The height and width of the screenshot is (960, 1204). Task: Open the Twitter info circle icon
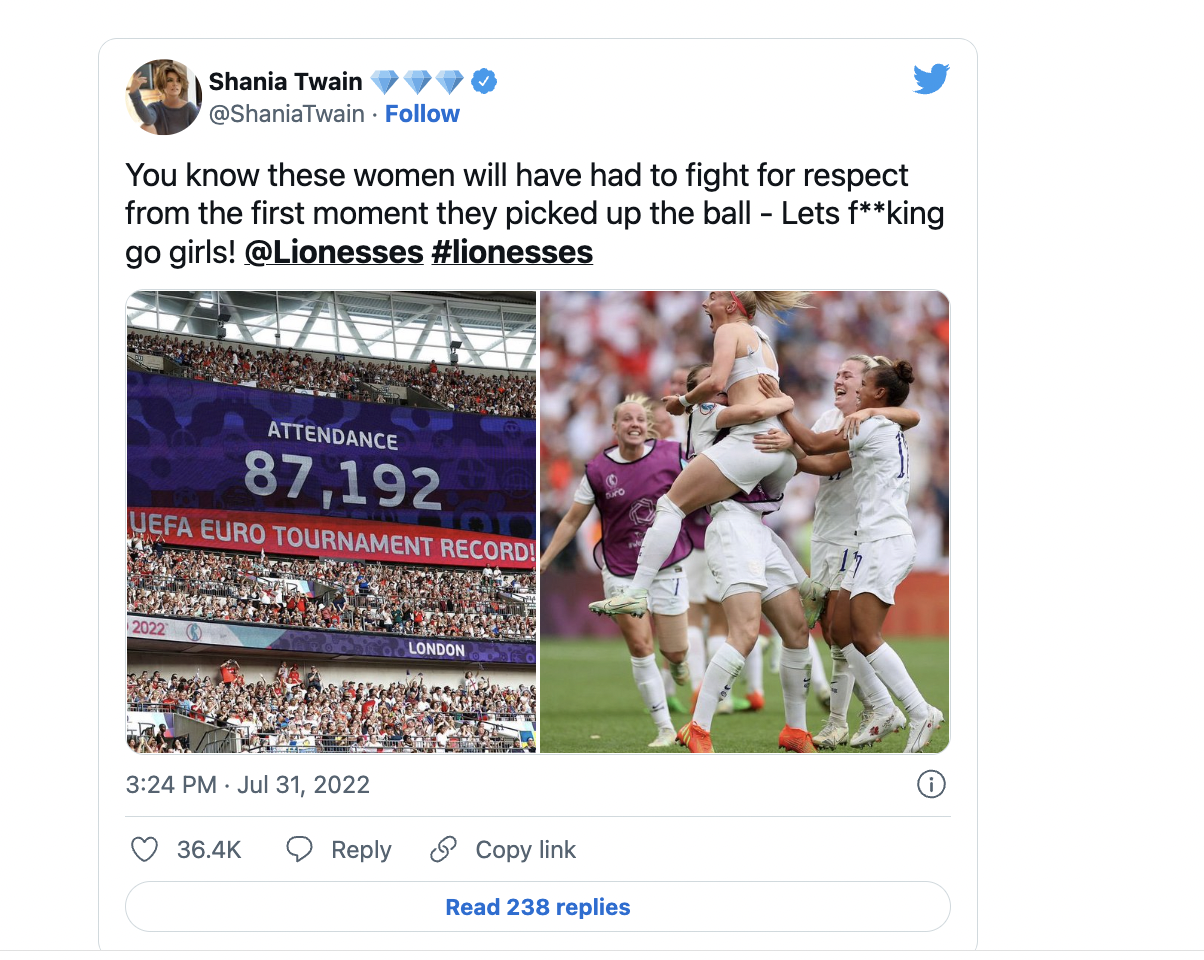coord(931,785)
